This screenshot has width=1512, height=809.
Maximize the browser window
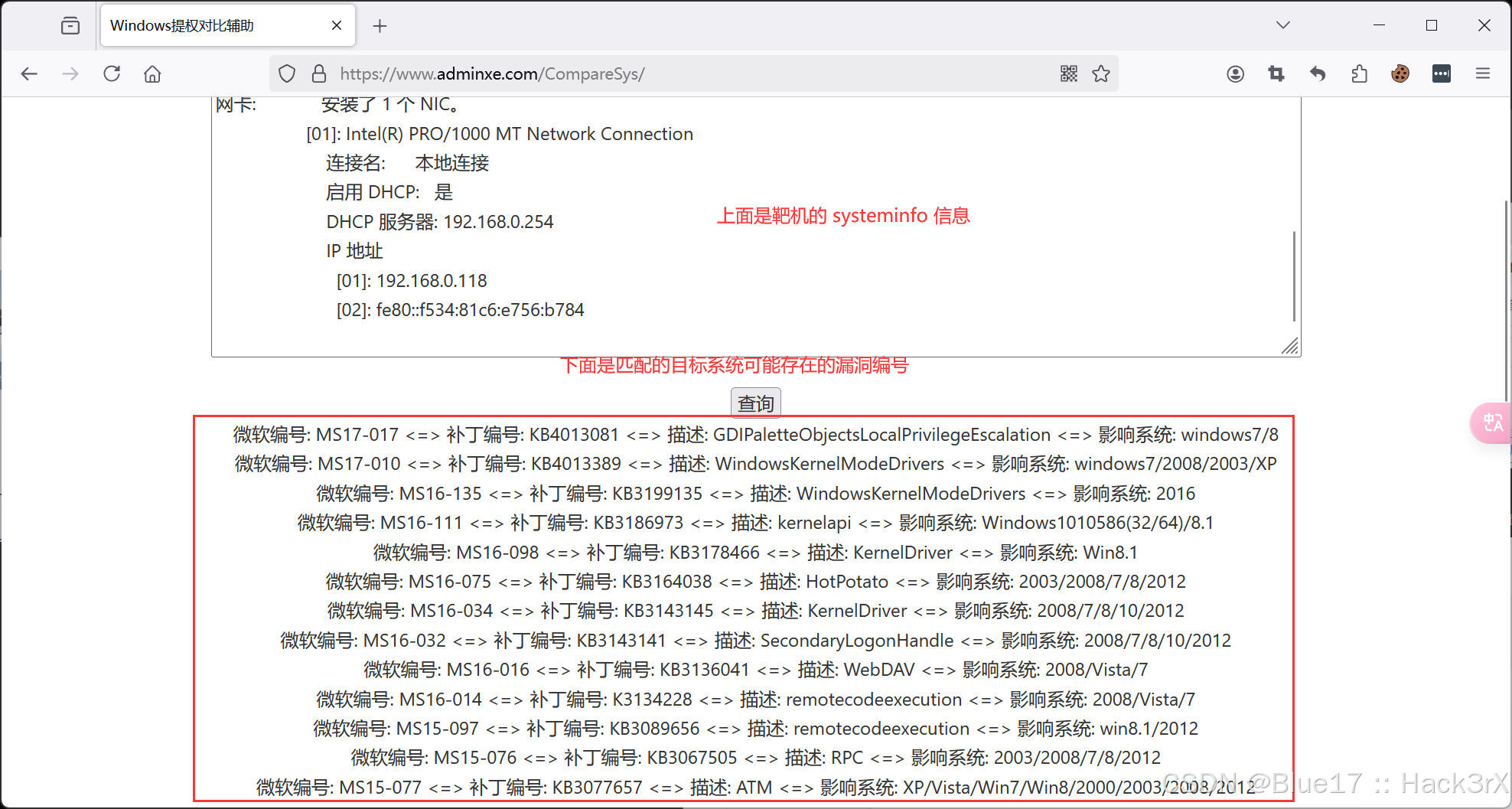click(x=1432, y=25)
